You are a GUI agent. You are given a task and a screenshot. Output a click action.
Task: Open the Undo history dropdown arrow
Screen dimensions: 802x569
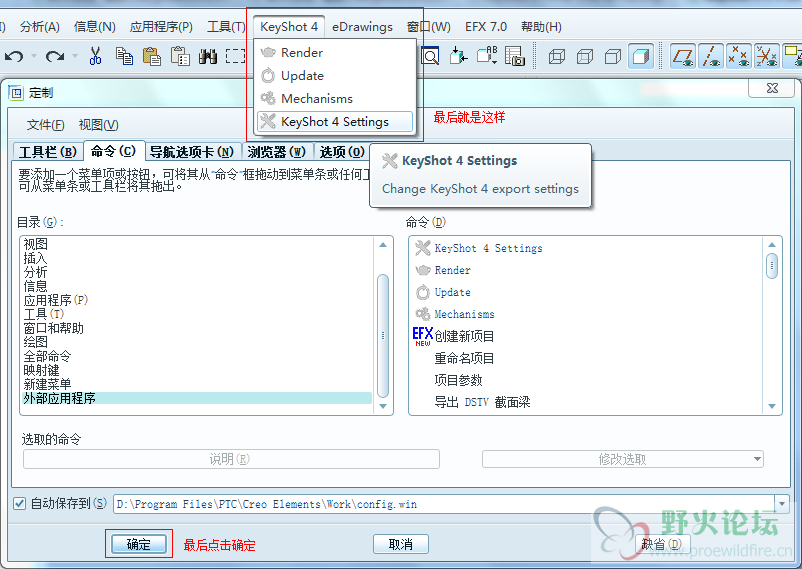tap(34, 56)
